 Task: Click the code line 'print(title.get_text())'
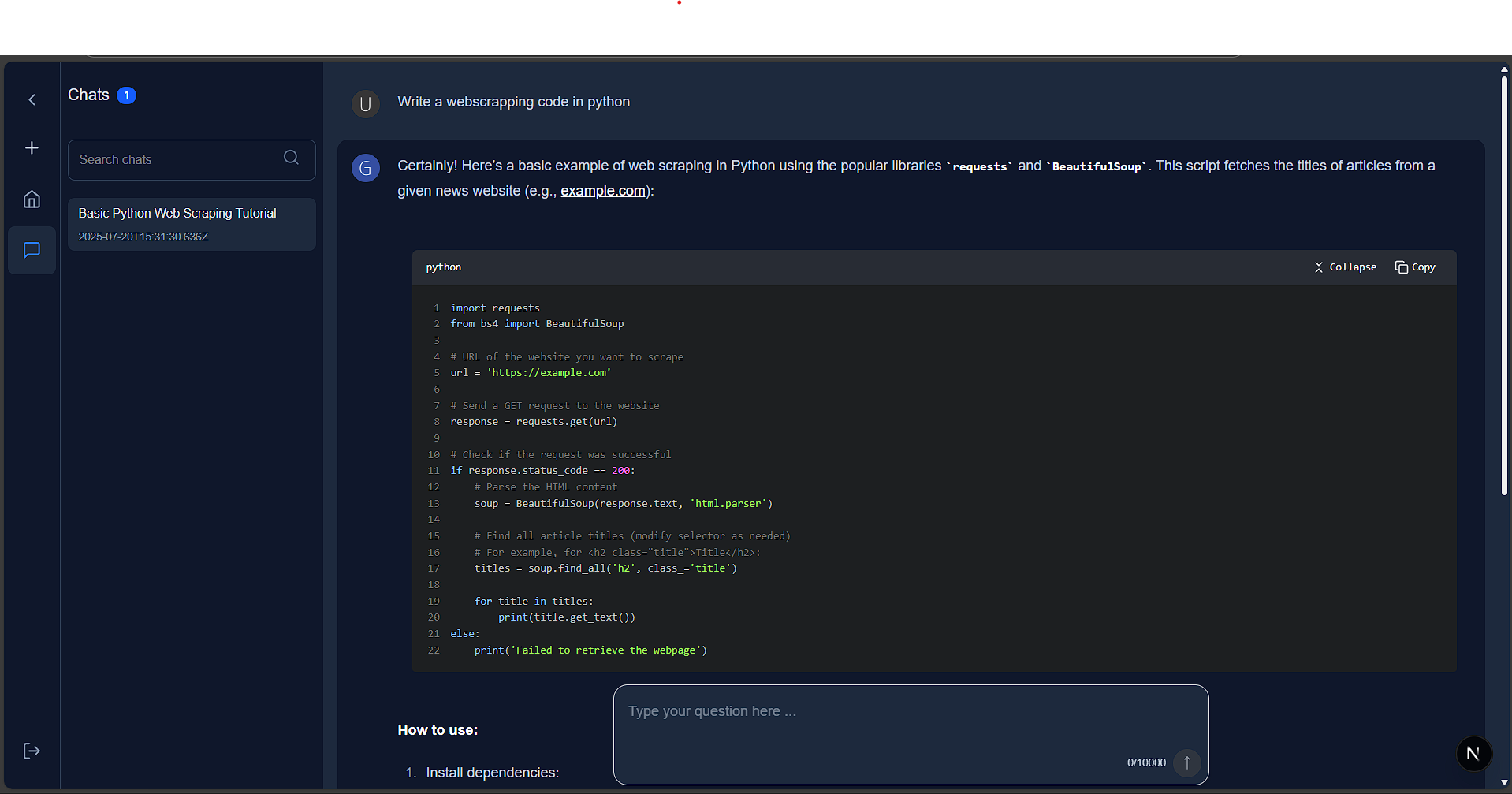[x=566, y=617]
